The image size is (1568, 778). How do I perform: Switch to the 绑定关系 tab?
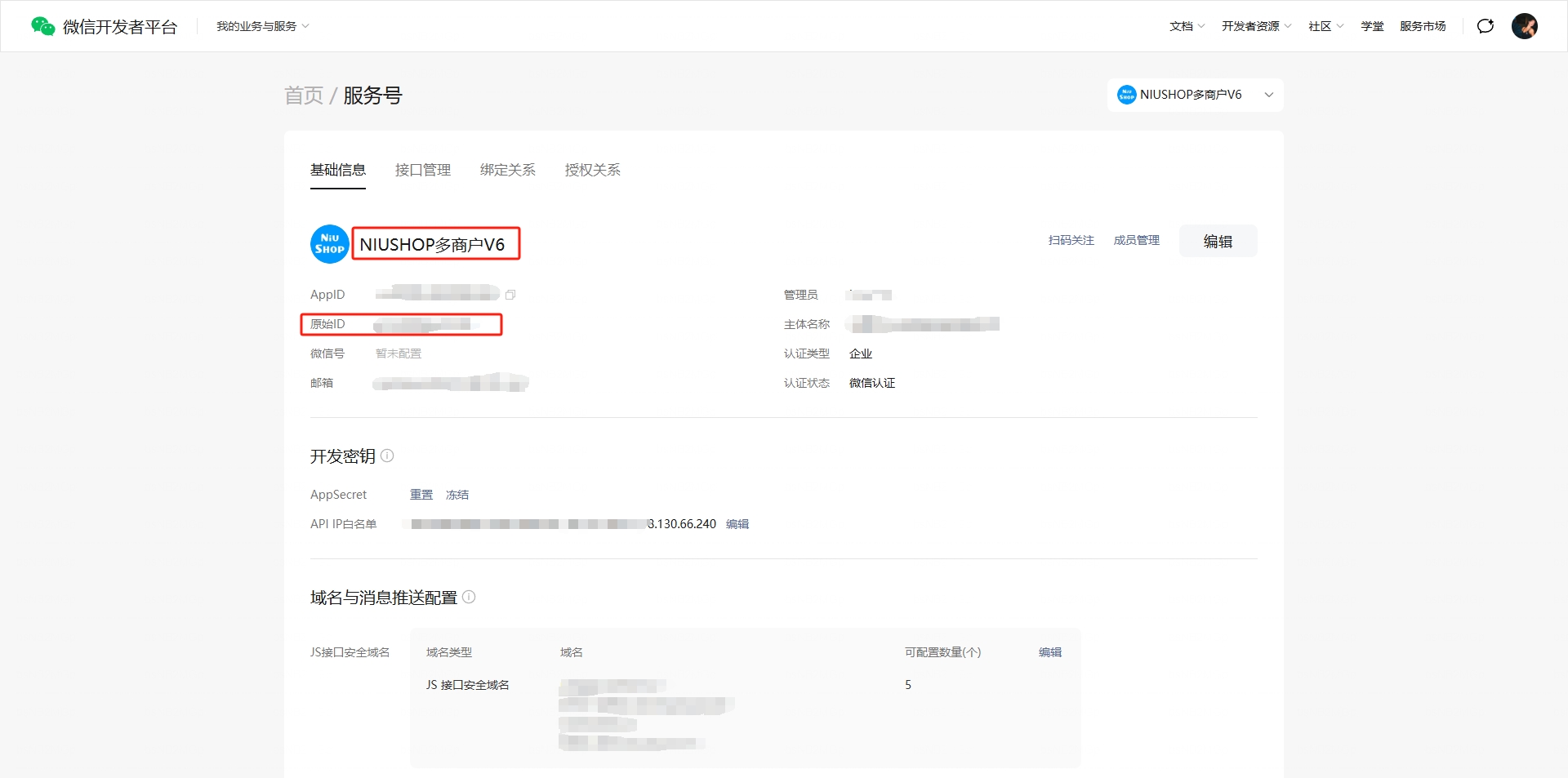coord(507,170)
